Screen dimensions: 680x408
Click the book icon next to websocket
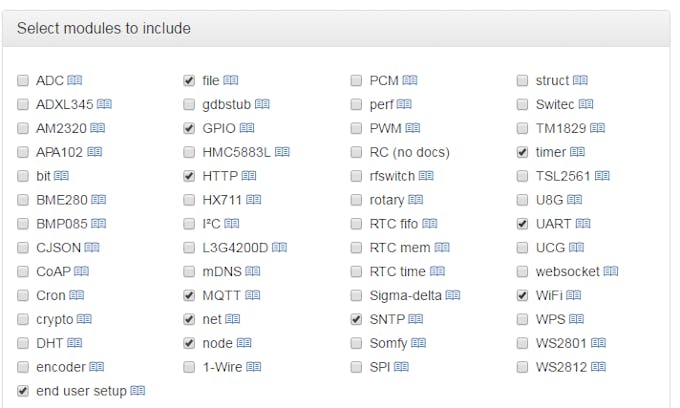pyautogui.click(x=611, y=271)
